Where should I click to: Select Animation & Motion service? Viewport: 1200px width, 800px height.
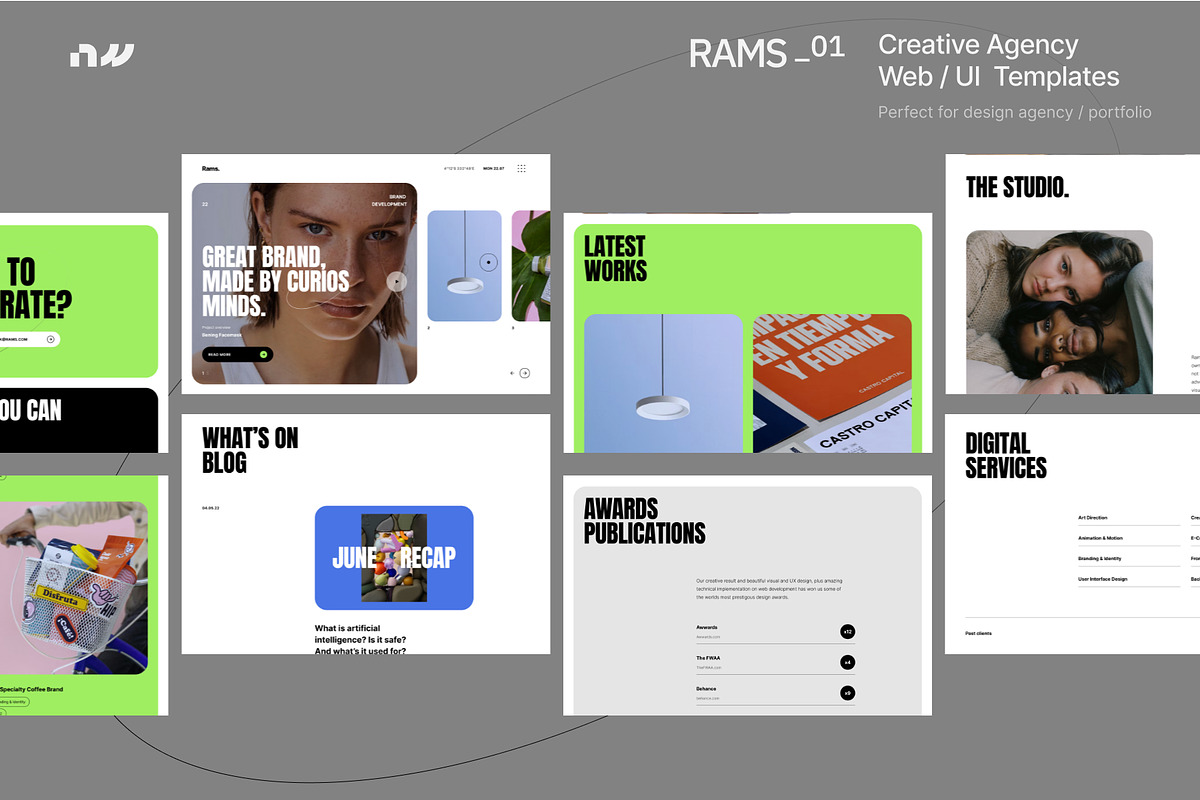click(x=1100, y=538)
